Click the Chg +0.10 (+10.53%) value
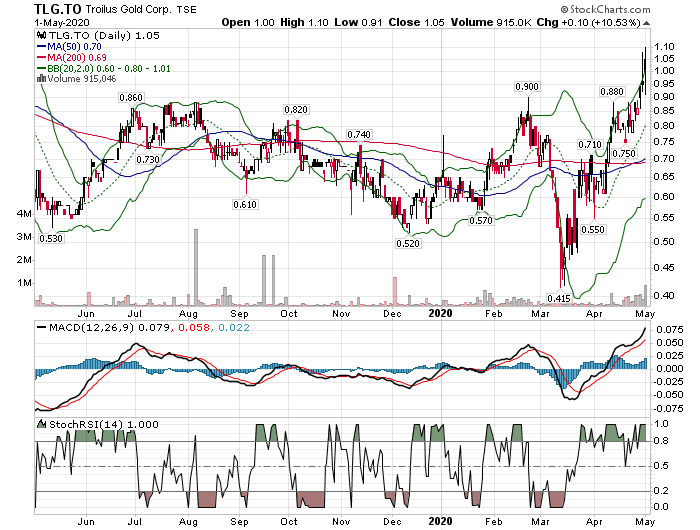The image size is (700, 530). [589, 22]
